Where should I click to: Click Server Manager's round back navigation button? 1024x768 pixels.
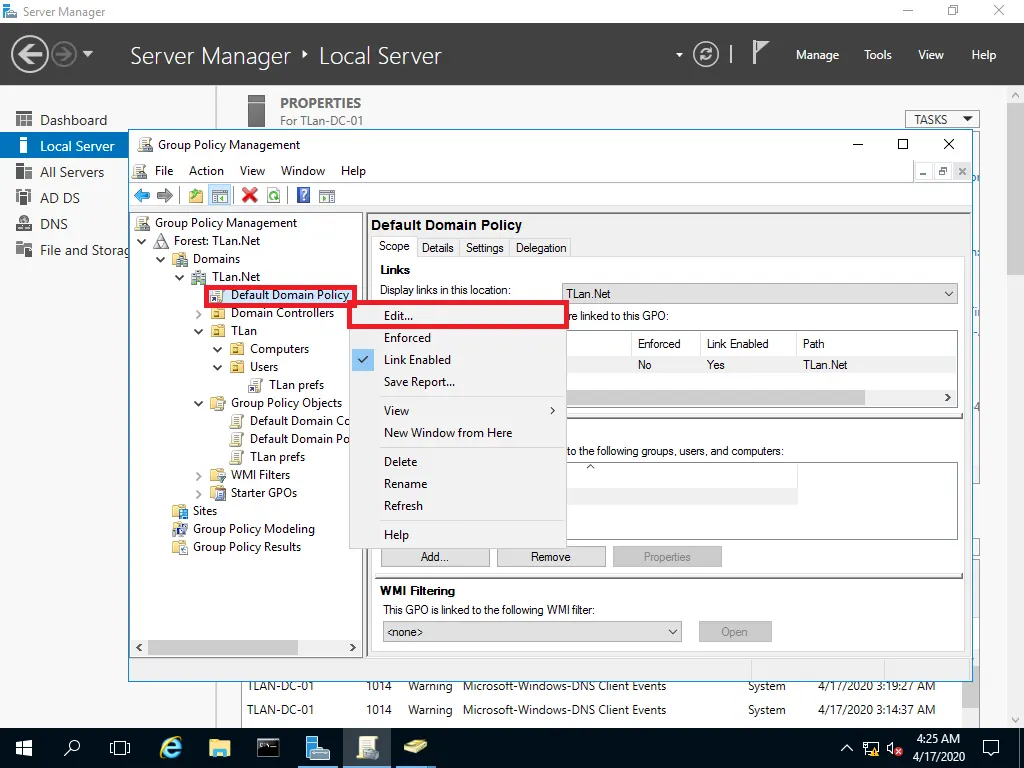[x=29, y=54]
